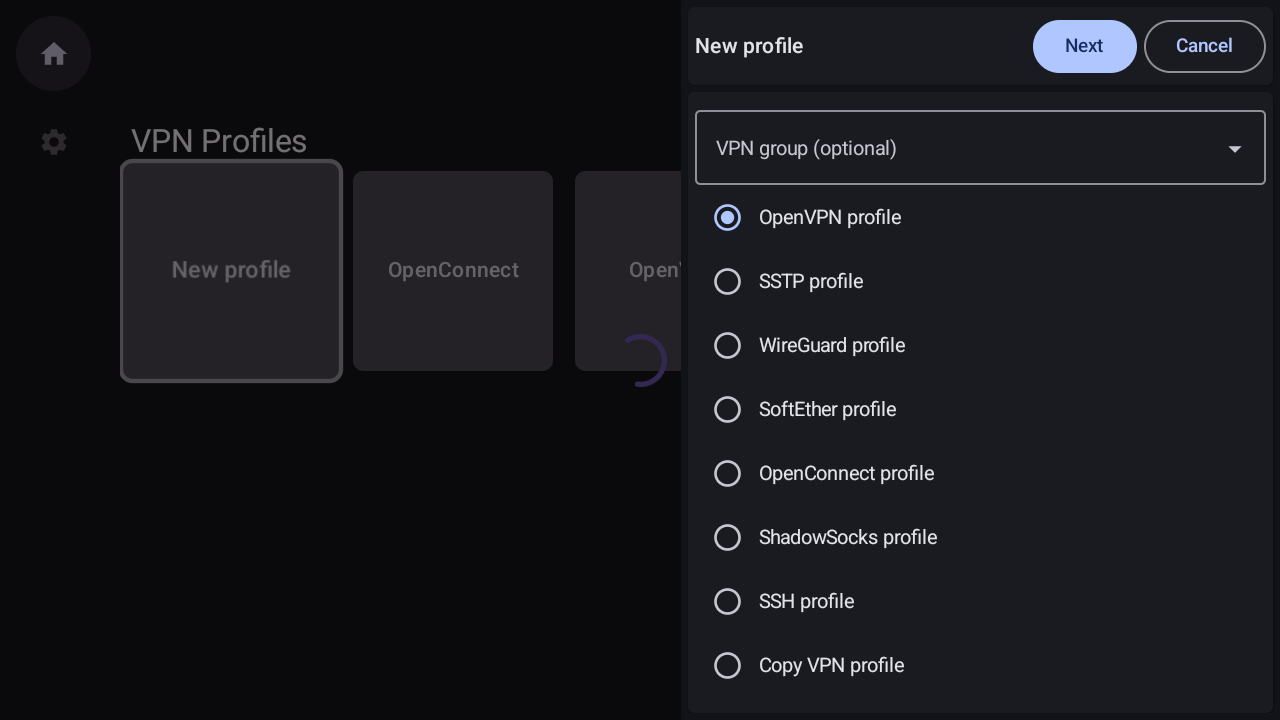Image resolution: width=1280 pixels, height=720 pixels.
Task: Select the WireGuard profile radio button
Action: pos(727,345)
